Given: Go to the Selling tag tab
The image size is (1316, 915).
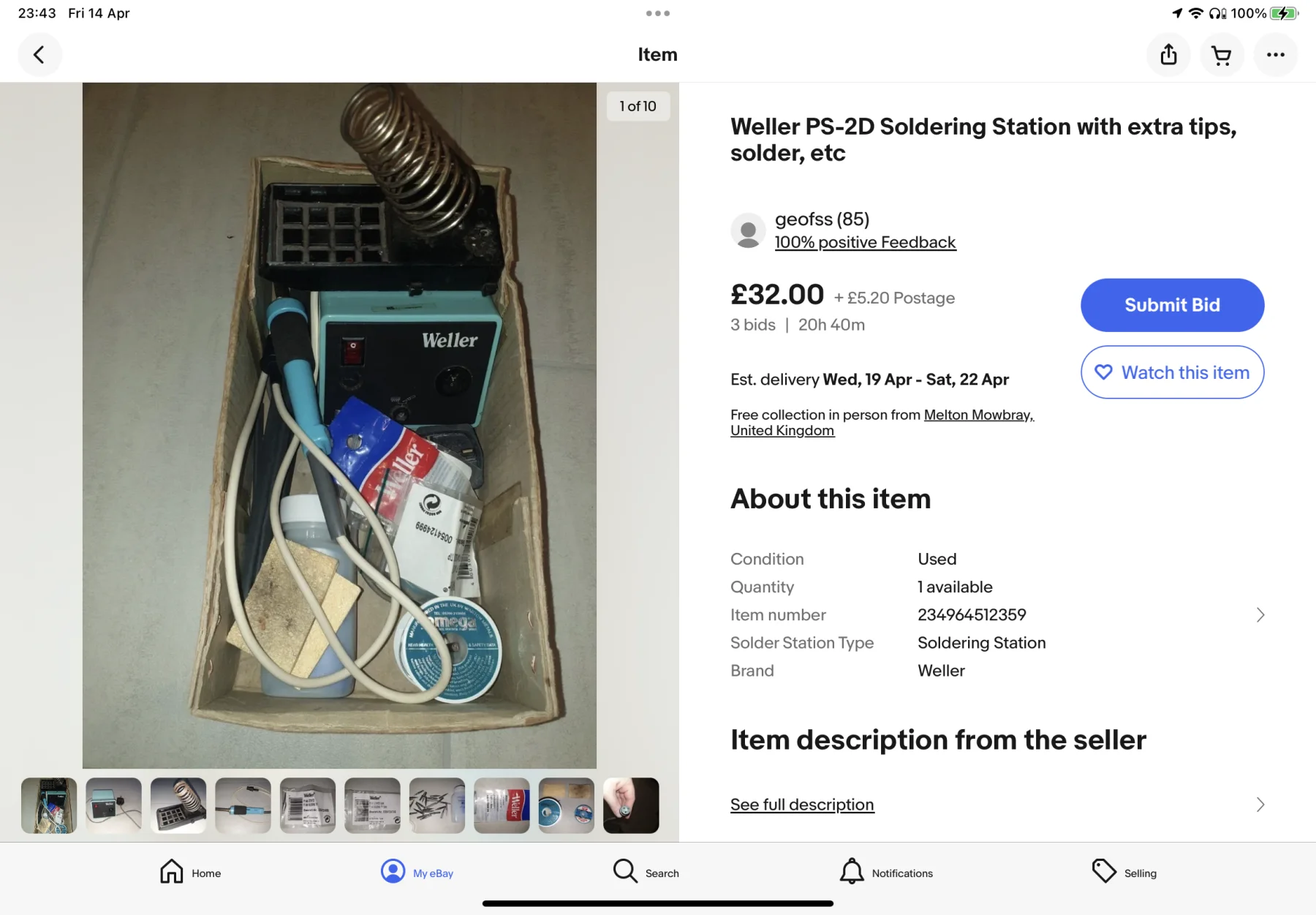Looking at the screenshot, I should coord(1124,872).
